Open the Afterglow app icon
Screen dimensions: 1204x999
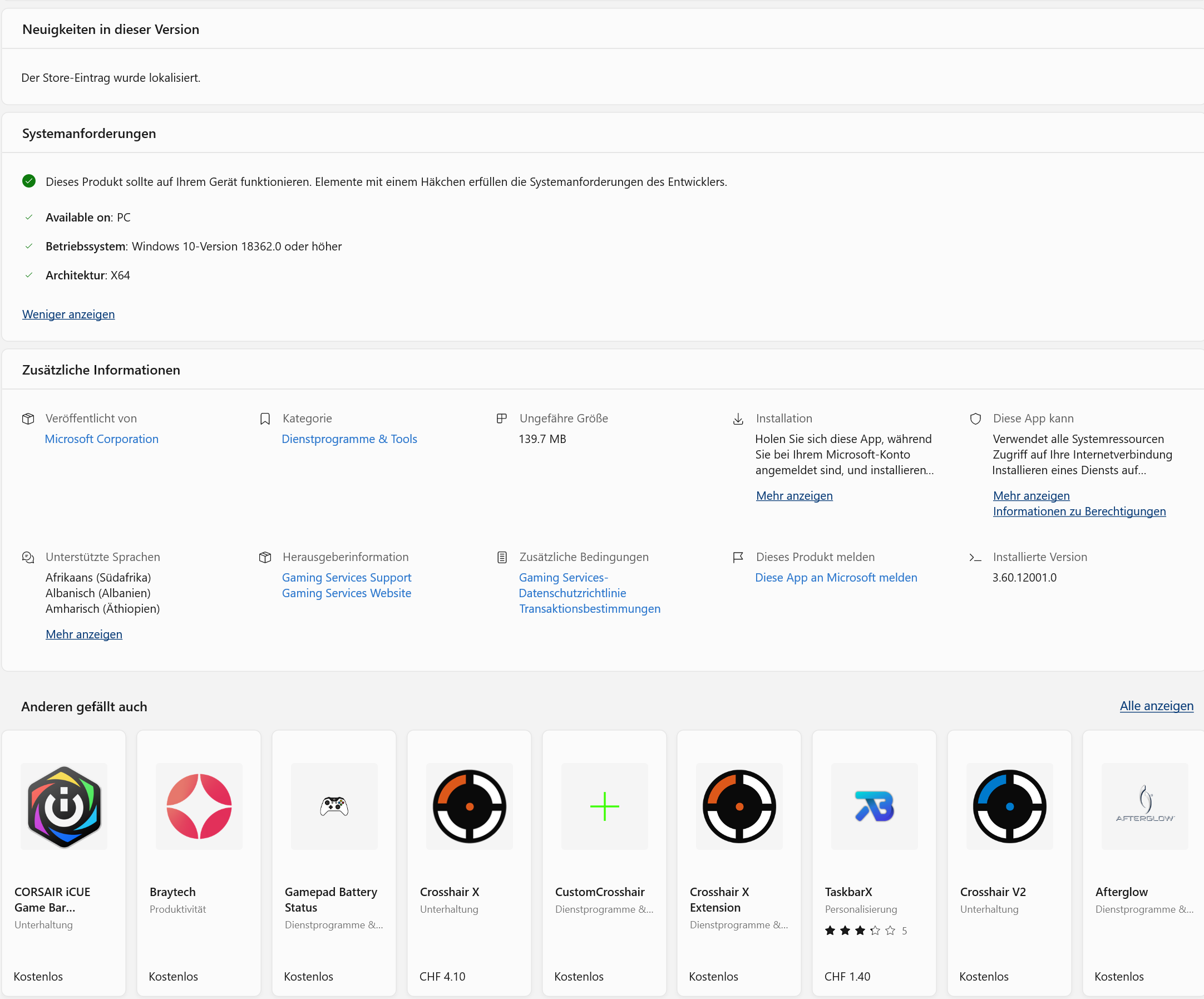point(1144,806)
